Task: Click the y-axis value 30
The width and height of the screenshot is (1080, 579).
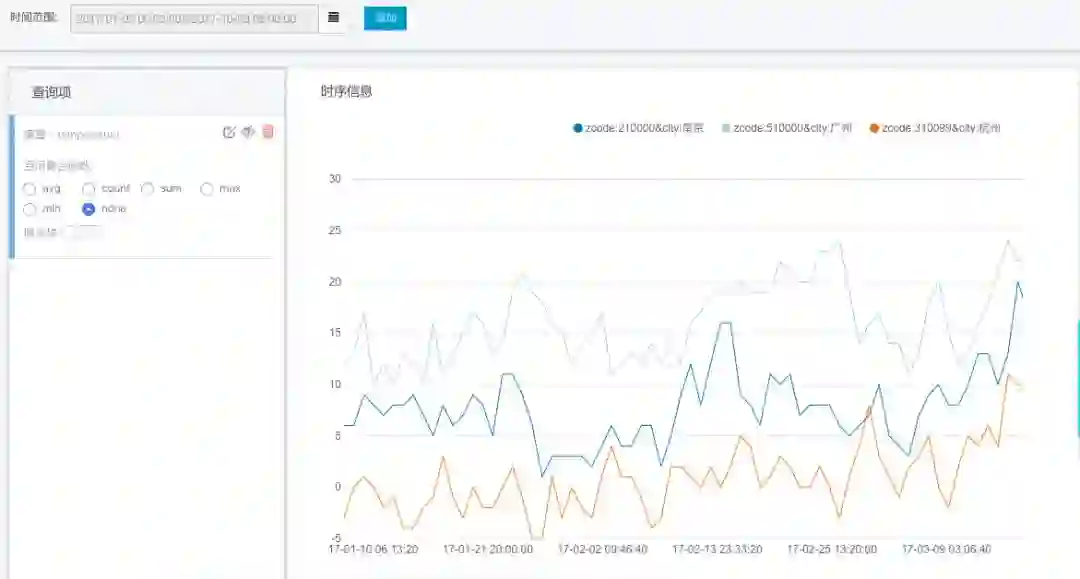Action: click(335, 179)
